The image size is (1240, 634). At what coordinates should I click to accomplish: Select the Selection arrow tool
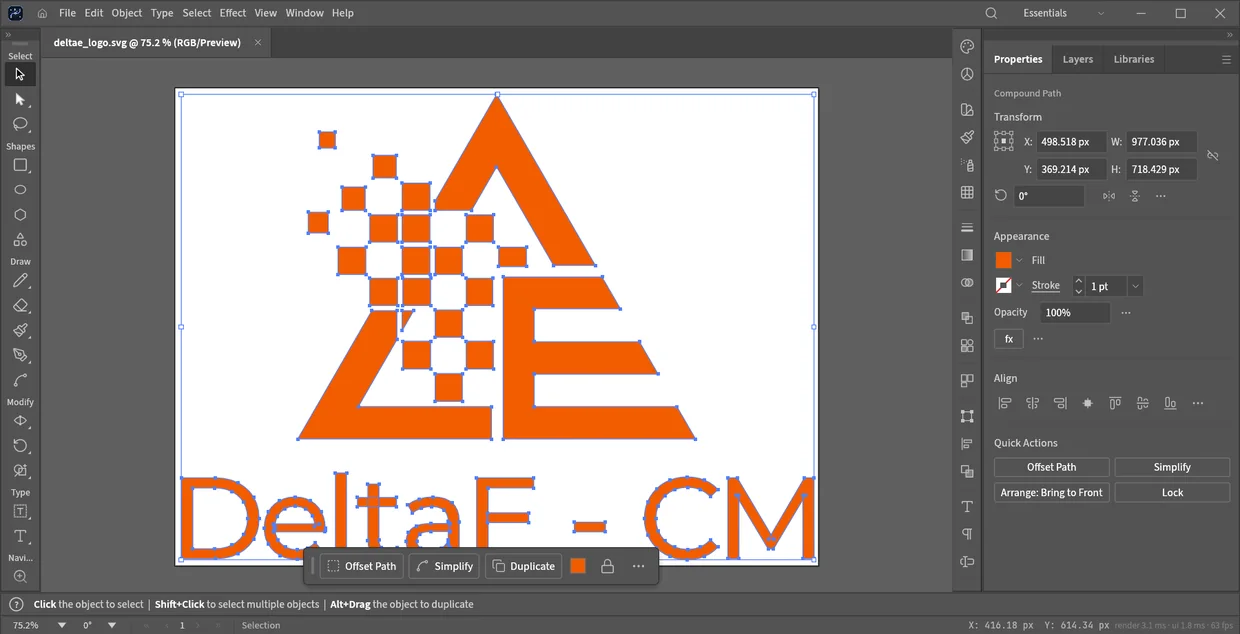20,74
